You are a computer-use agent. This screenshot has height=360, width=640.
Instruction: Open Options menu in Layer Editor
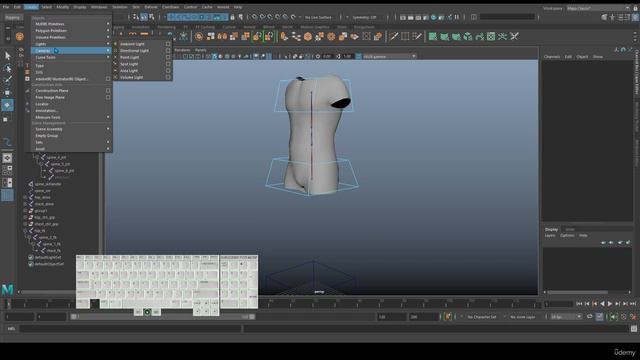[x=567, y=236]
